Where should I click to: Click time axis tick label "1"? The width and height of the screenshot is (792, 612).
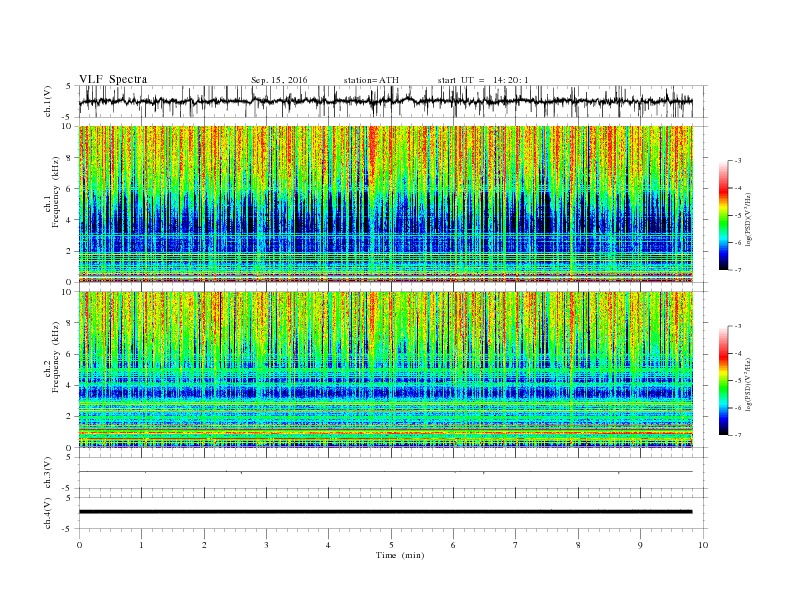tap(141, 545)
